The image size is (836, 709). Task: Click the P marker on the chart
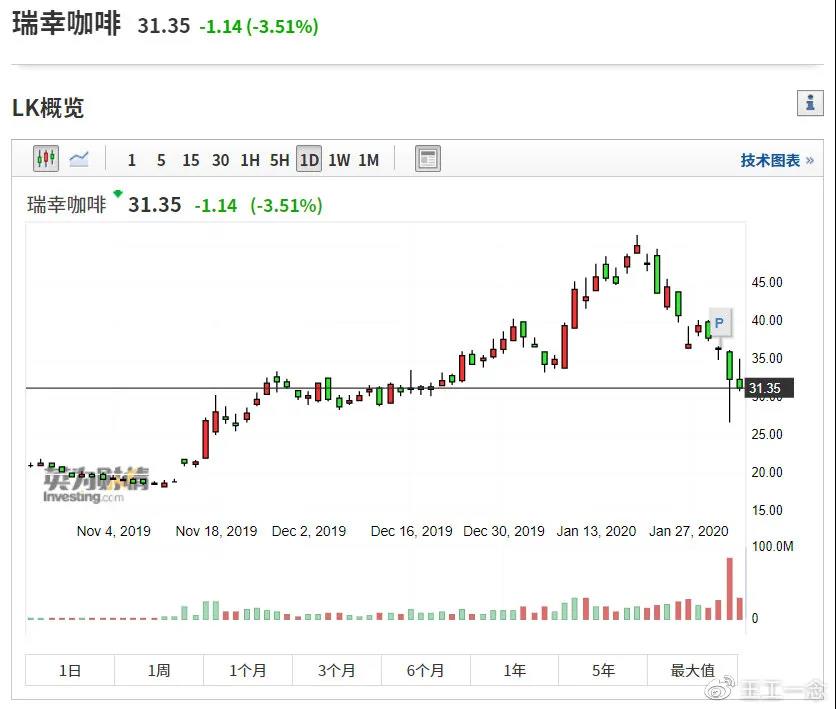pyautogui.click(x=719, y=323)
